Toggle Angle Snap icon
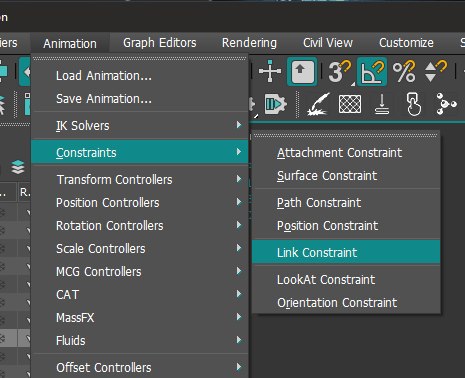This screenshot has width=465, height=378. (372, 71)
